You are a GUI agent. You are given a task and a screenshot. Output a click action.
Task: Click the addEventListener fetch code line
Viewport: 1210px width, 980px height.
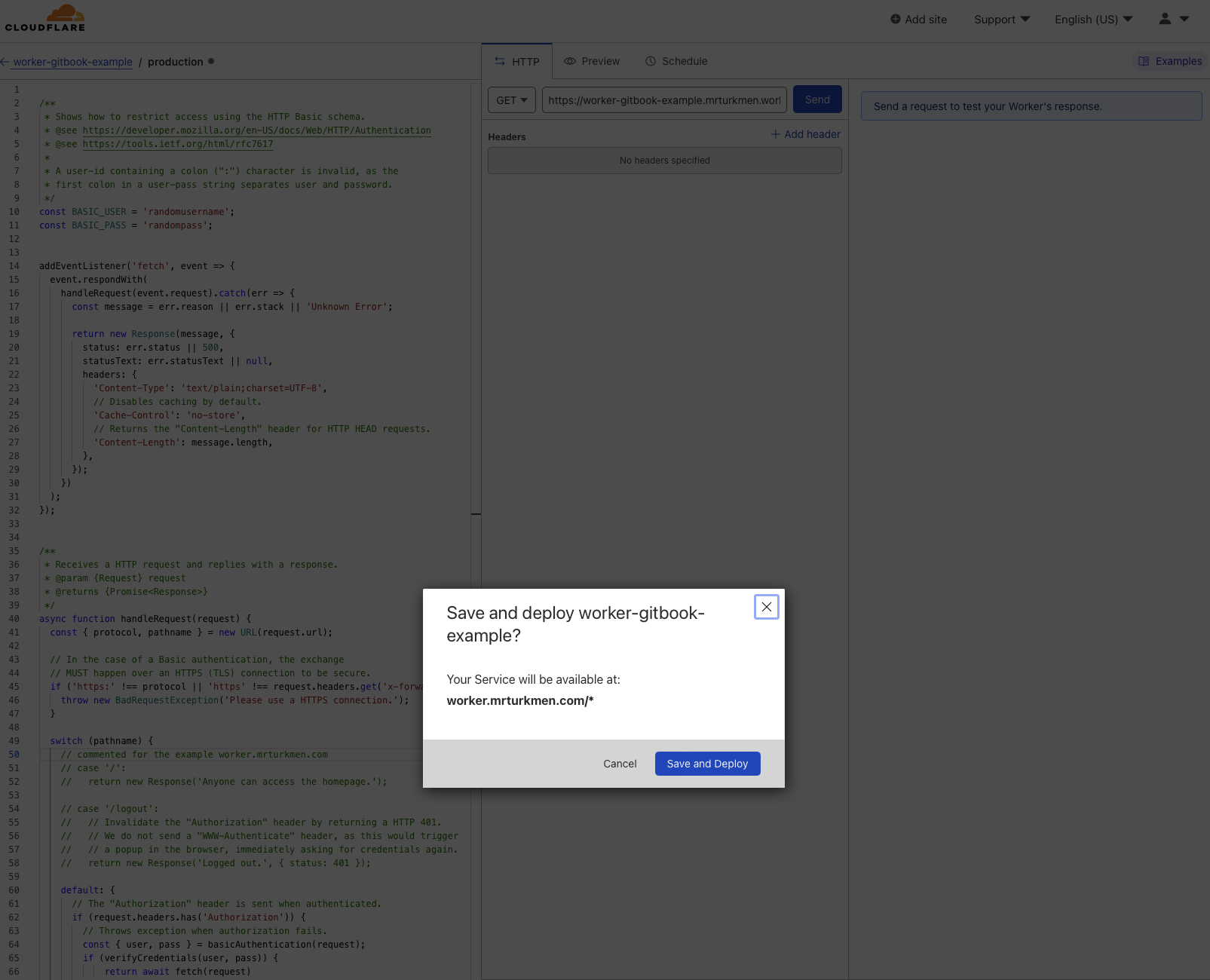137,266
